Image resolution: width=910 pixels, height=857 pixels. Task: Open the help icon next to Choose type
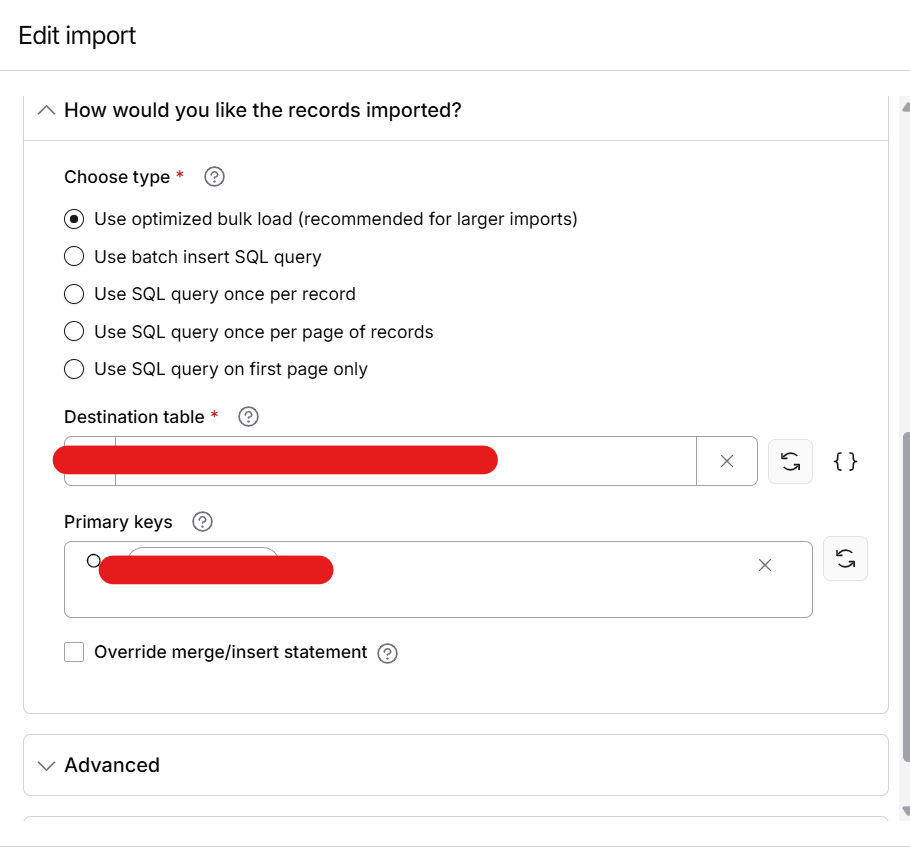214,176
